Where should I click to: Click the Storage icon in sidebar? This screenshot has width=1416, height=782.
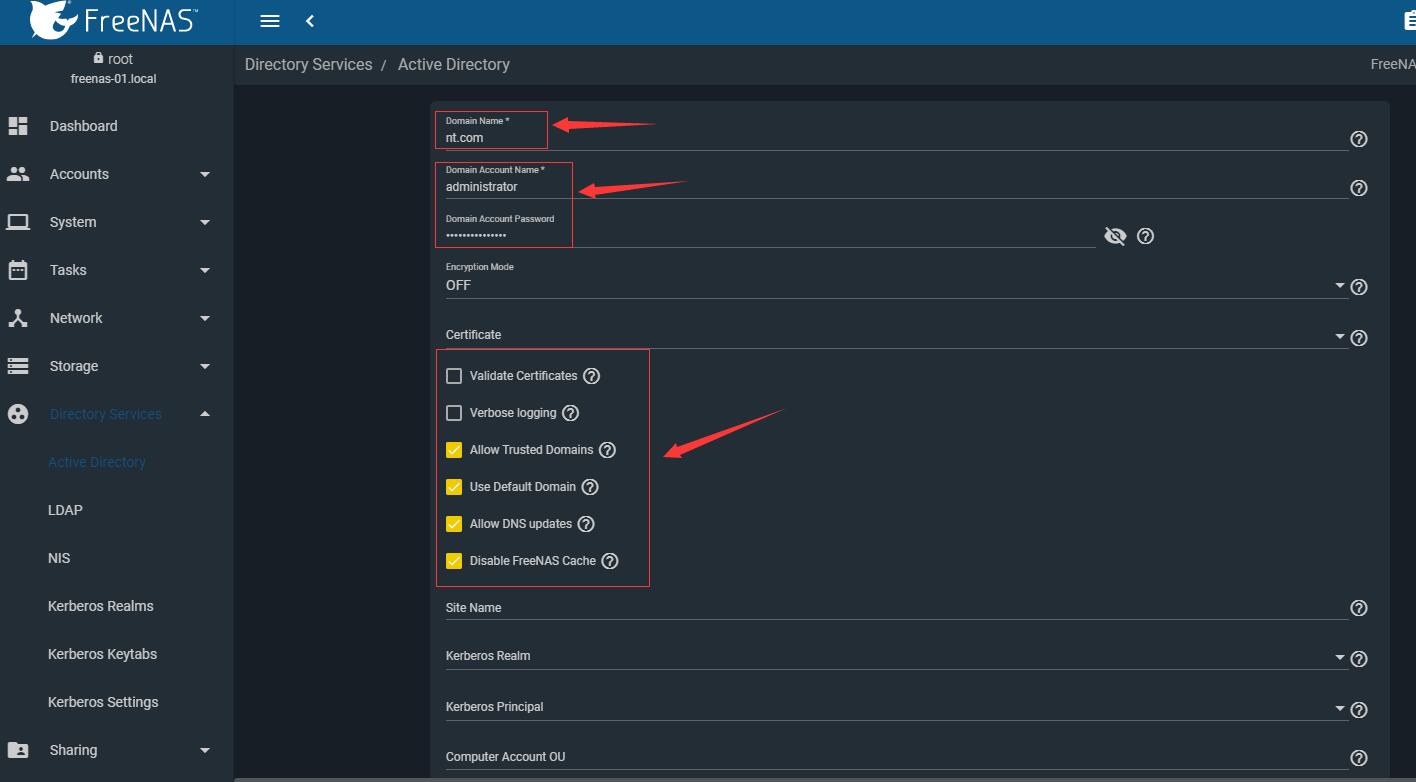(19, 365)
